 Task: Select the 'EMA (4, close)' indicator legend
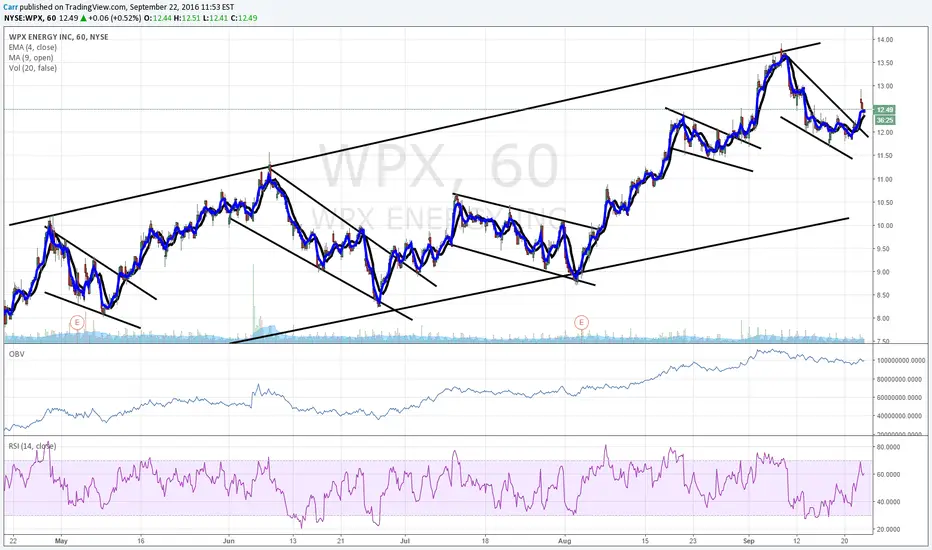pos(33,48)
